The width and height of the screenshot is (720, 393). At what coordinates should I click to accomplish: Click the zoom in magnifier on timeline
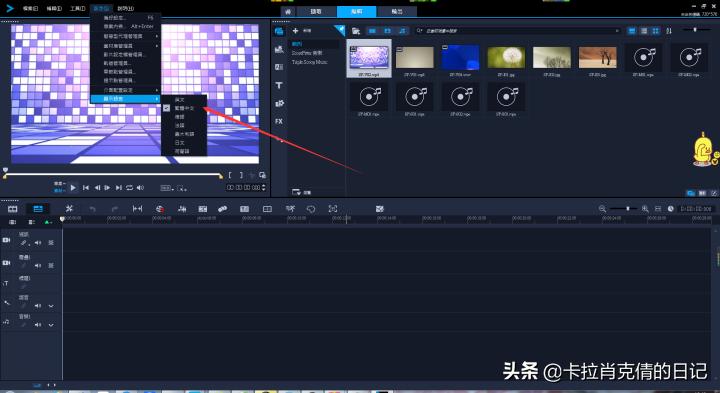[x=645, y=209]
